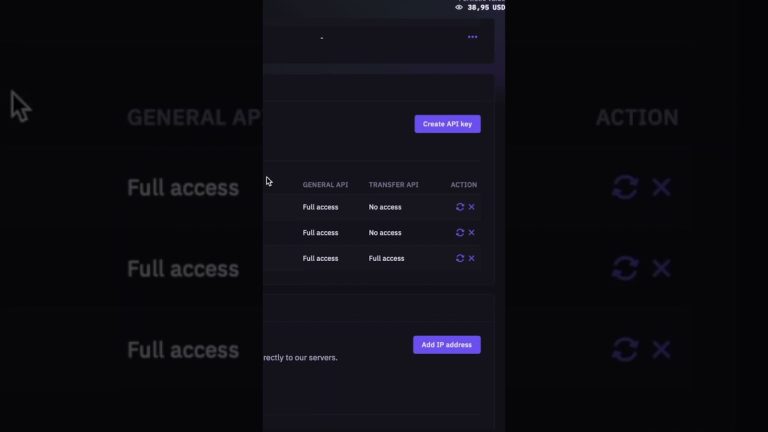Delete the first row's API key

point(472,207)
